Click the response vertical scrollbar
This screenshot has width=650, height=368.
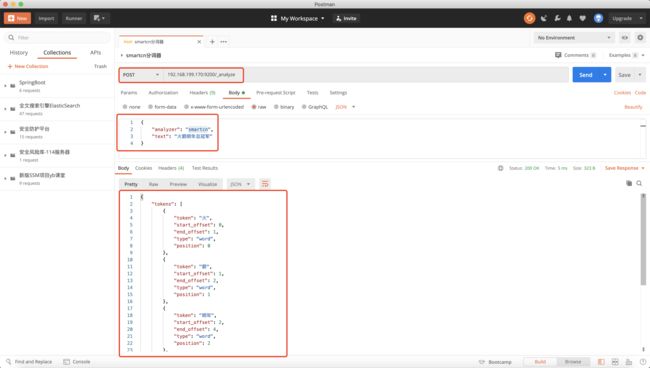(643, 240)
